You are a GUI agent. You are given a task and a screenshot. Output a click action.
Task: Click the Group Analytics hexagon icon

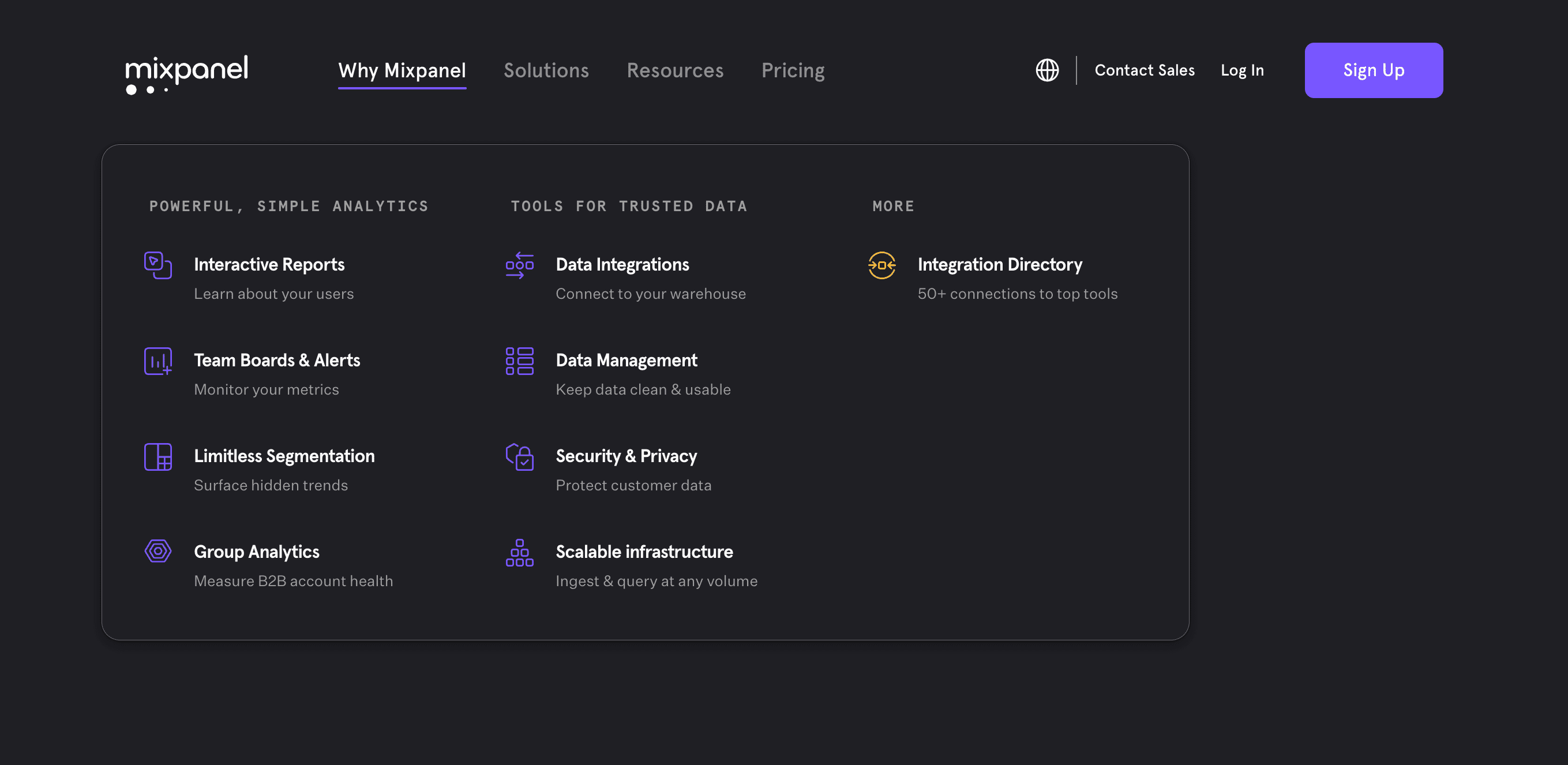point(157,552)
